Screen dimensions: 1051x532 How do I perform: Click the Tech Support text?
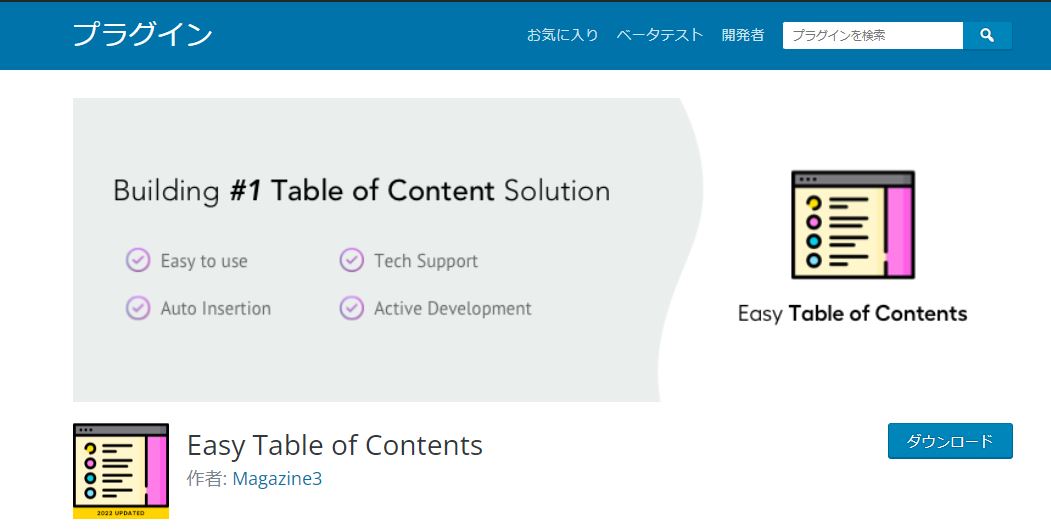pyautogui.click(x=426, y=261)
